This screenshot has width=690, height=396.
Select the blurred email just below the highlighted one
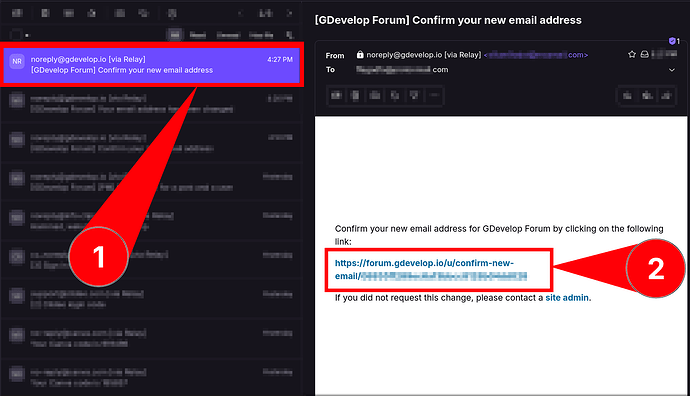pyautogui.click(x=151, y=103)
